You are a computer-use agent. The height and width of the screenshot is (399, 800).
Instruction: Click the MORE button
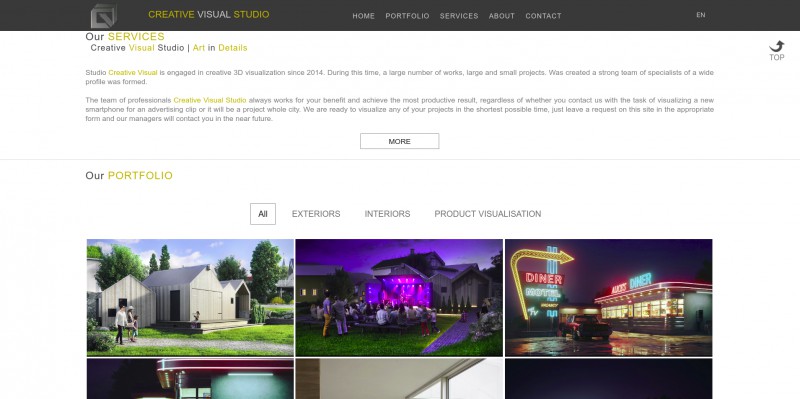tap(399, 141)
